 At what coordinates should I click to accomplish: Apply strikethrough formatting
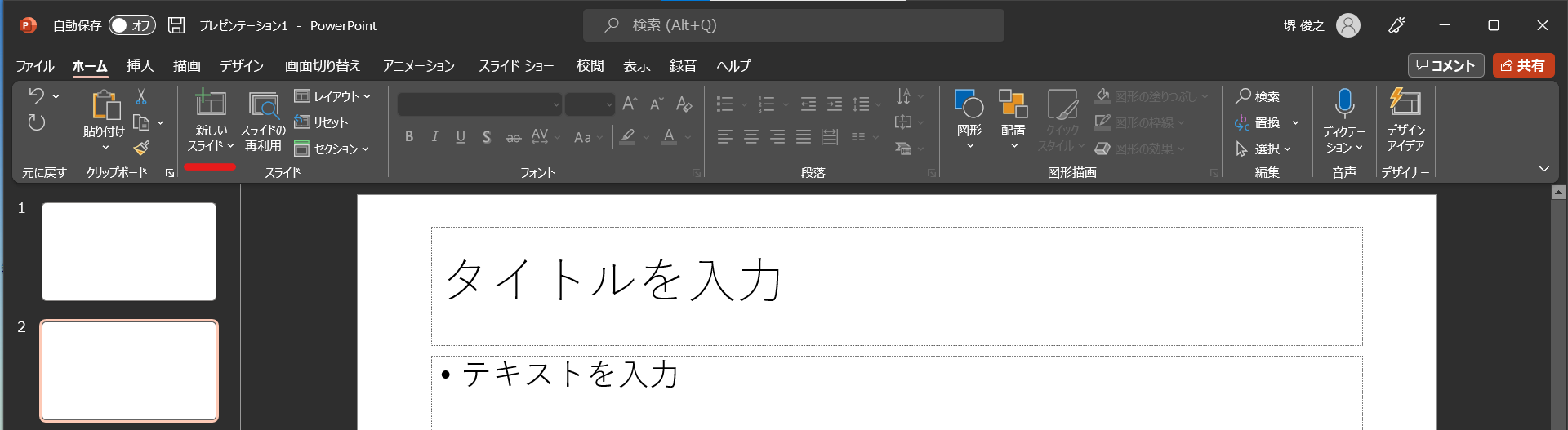pos(513,137)
